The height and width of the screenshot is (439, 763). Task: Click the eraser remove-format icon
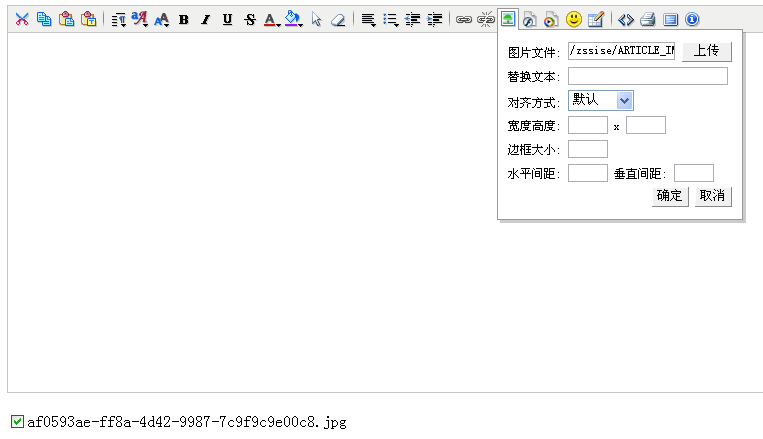[x=338, y=19]
